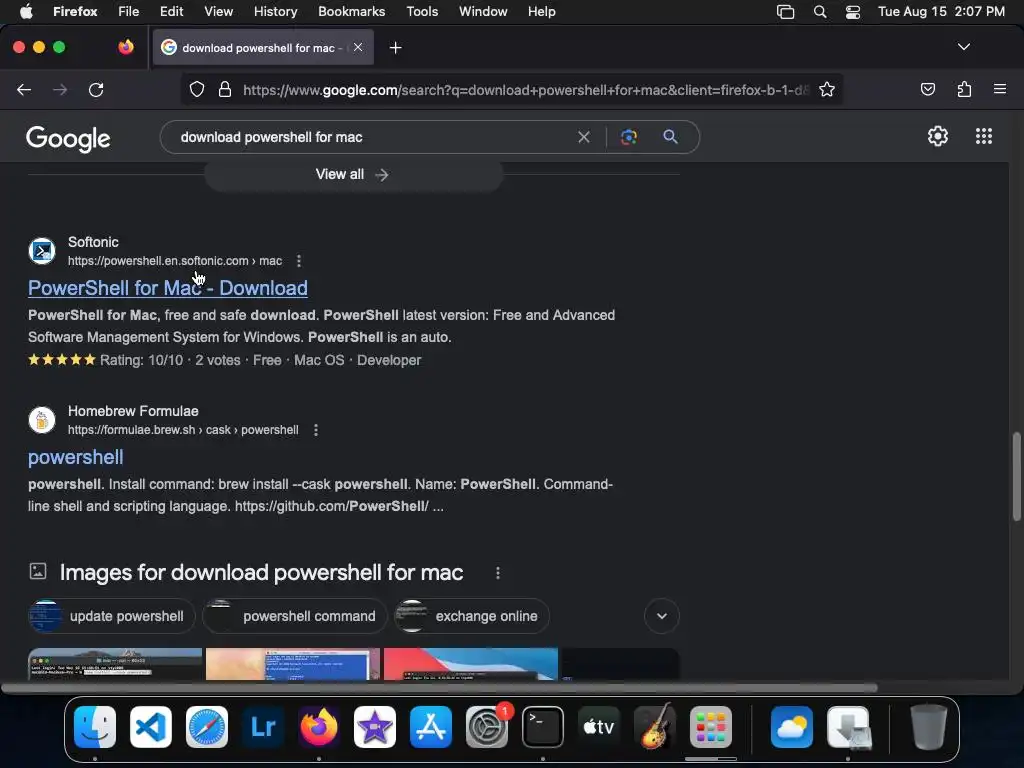Screen dimensions: 1024x768
Task: Click the forward navigation arrow
Action: (60, 90)
